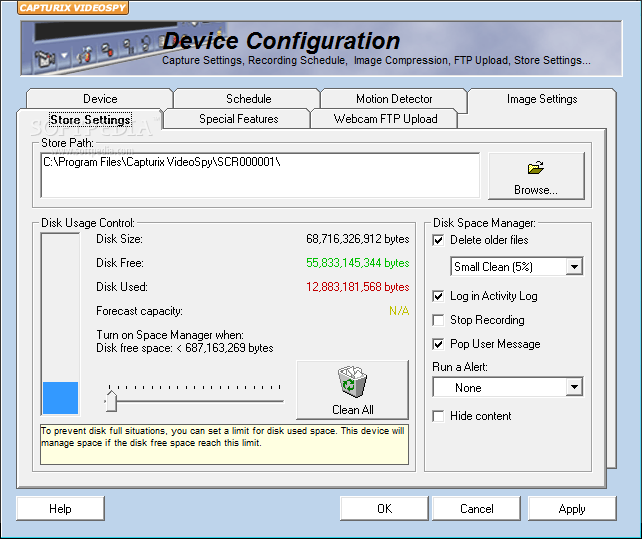Image resolution: width=642 pixels, height=539 pixels.
Task: Switch to the Device tab
Action: 100,99
